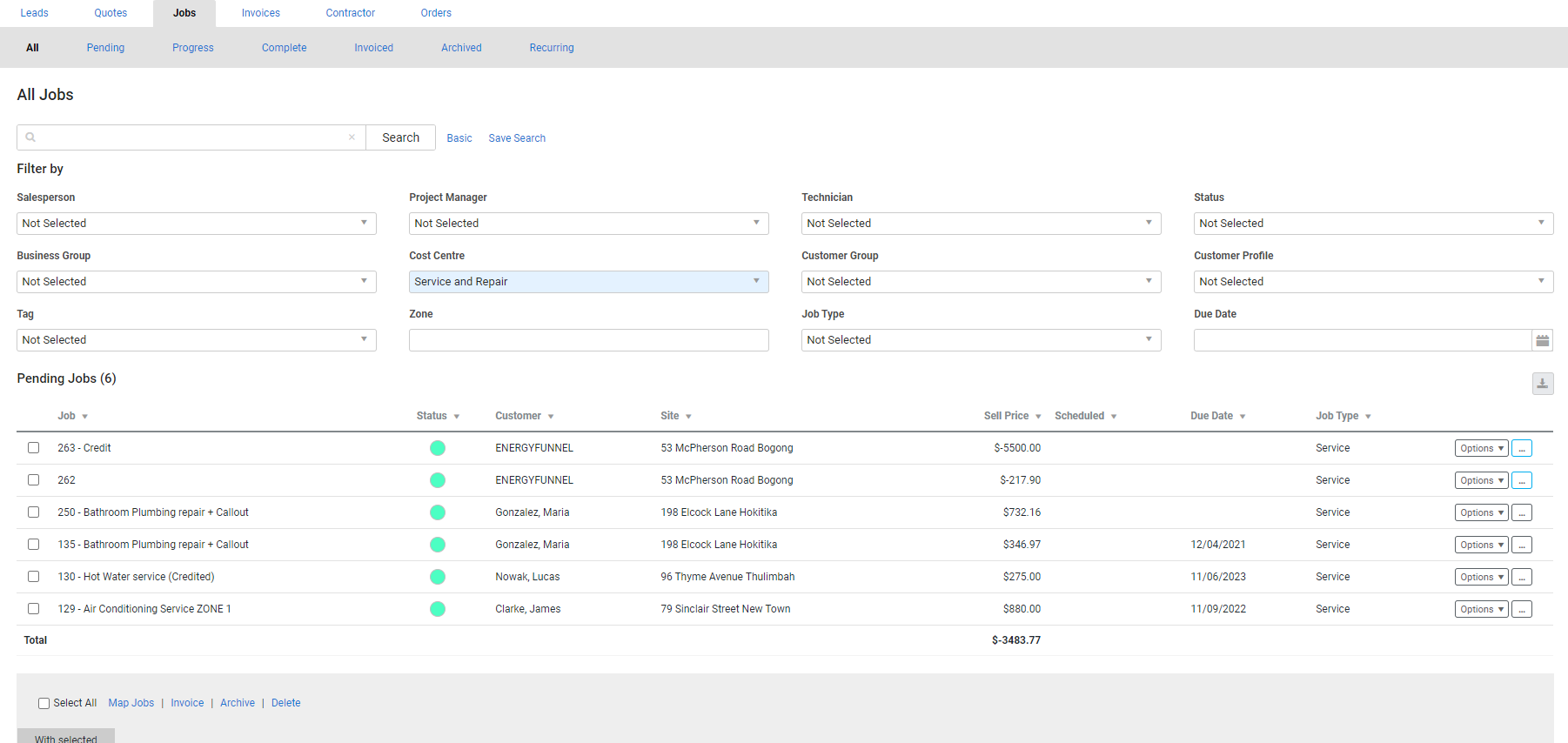Focus the Zone input field

(x=589, y=340)
